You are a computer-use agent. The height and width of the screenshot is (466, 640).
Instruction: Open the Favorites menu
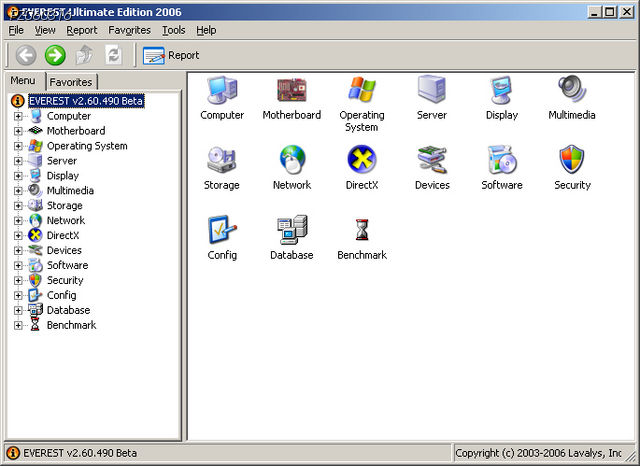coord(129,30)
